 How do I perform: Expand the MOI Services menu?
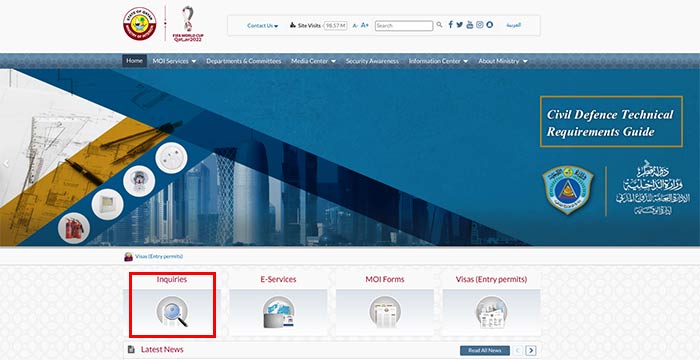click(x=174, y=61)
